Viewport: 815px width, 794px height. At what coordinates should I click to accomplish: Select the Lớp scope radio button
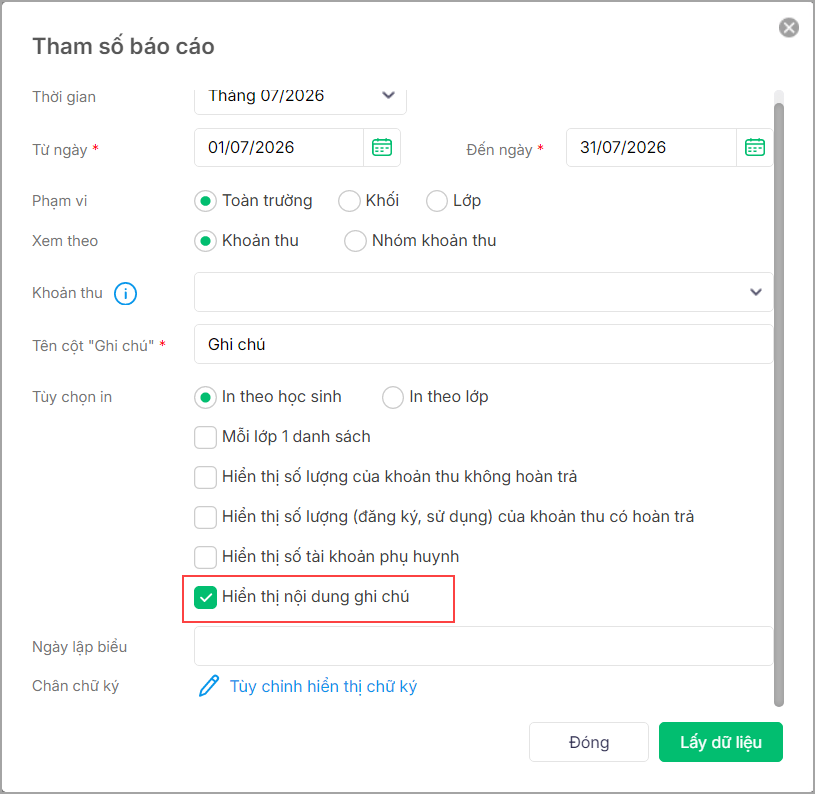(437, 201)
